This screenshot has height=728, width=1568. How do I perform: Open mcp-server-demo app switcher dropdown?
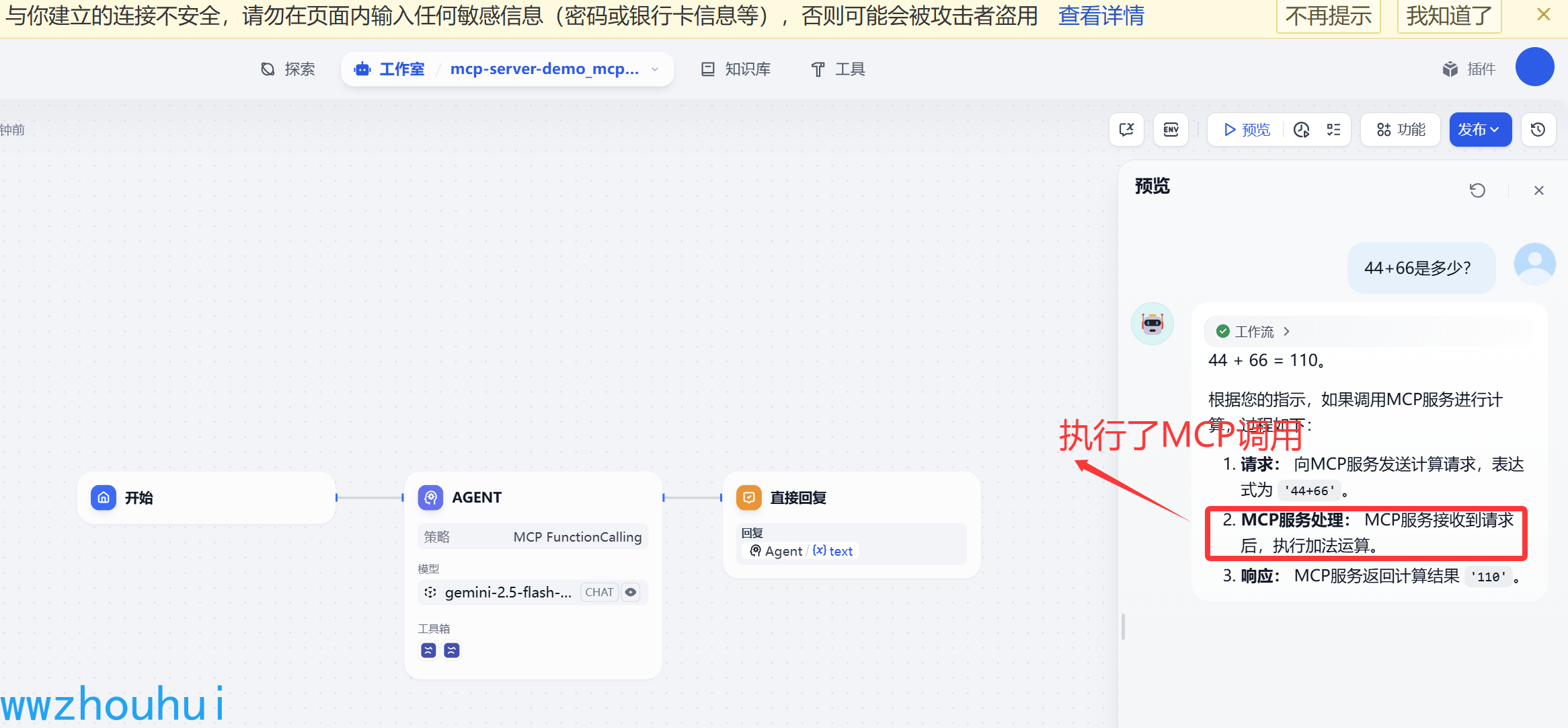tap(655, 69)
